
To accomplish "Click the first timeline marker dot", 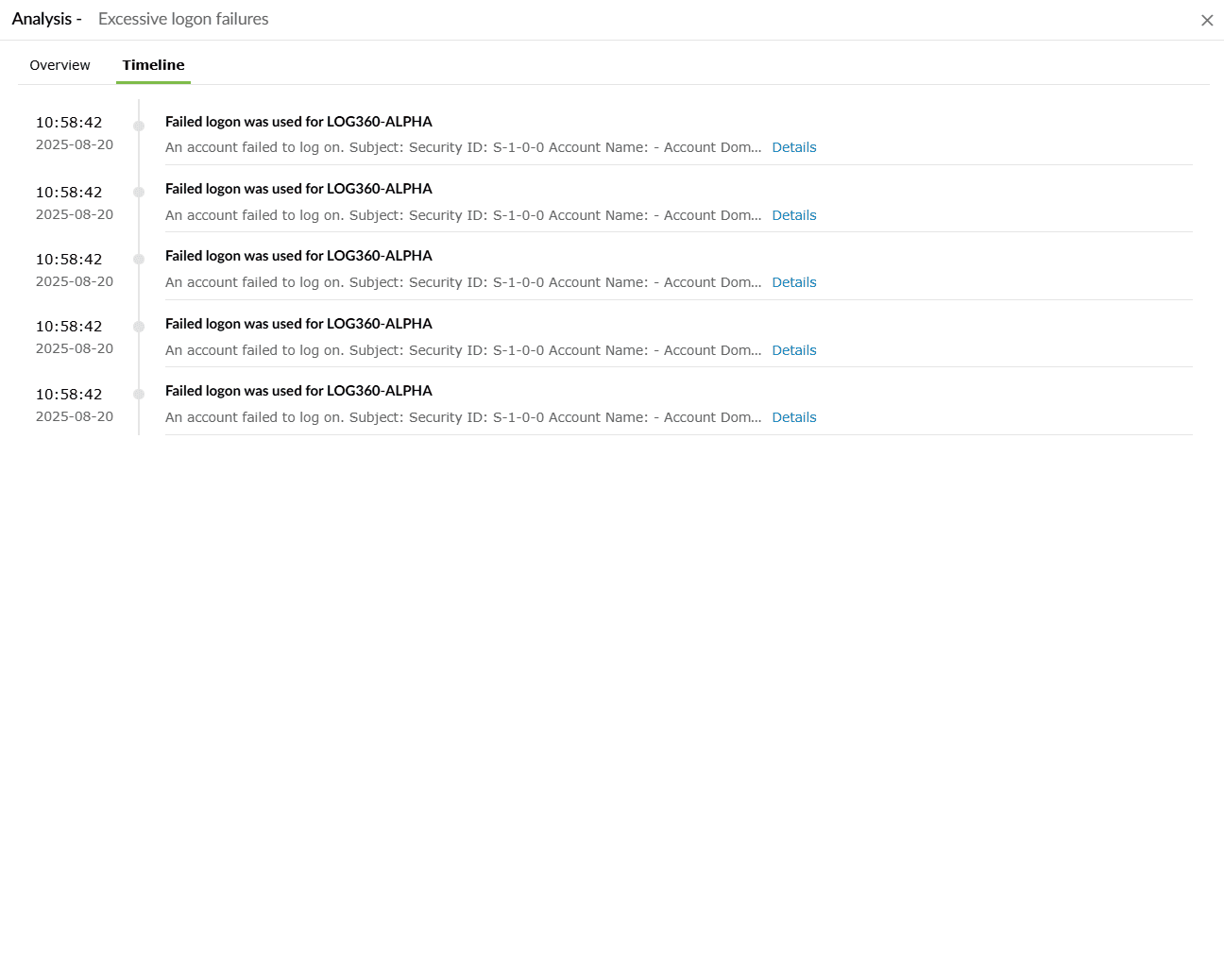I will pos(138,124).
